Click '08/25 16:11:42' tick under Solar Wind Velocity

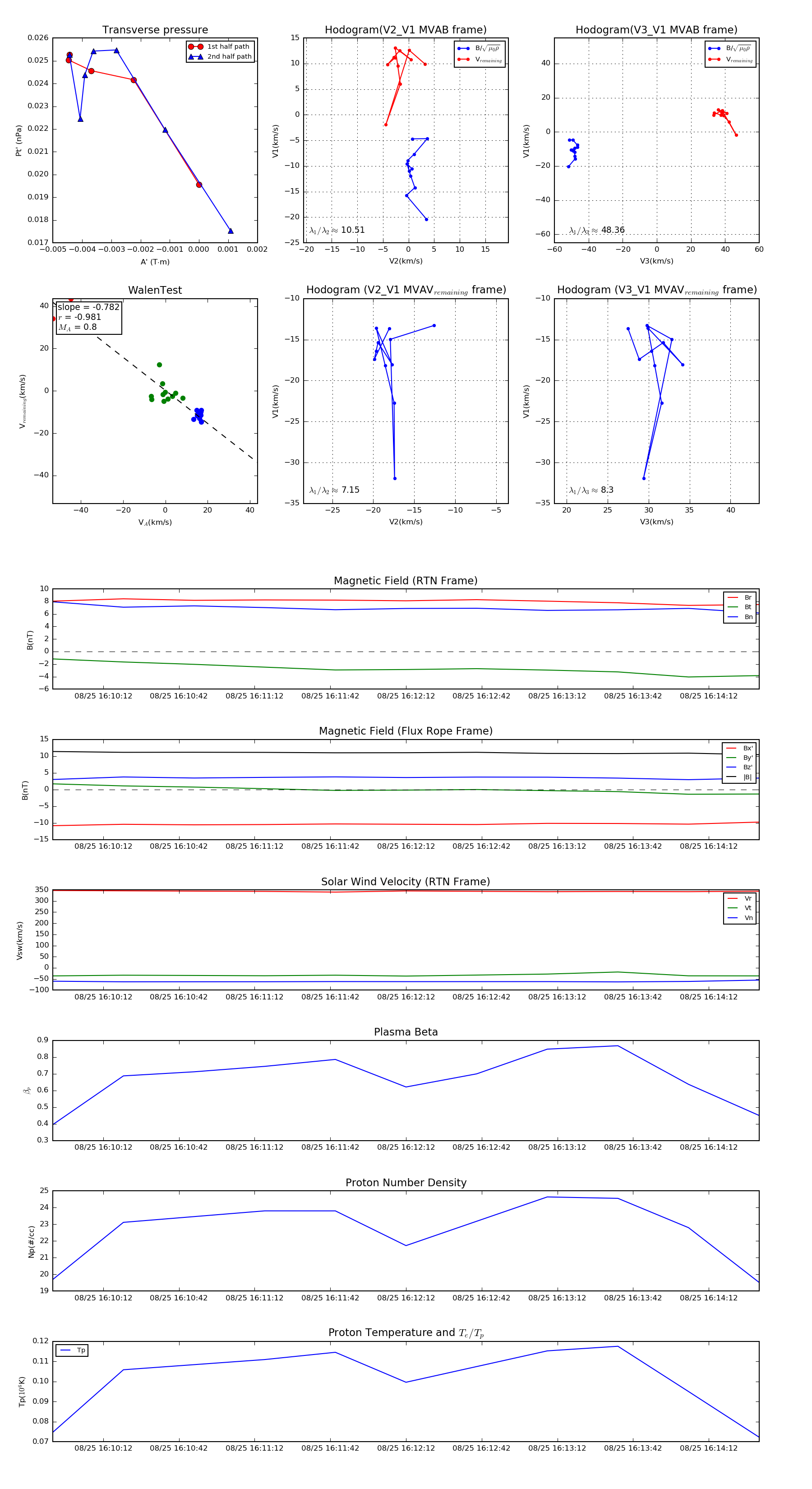pos(330,997)
